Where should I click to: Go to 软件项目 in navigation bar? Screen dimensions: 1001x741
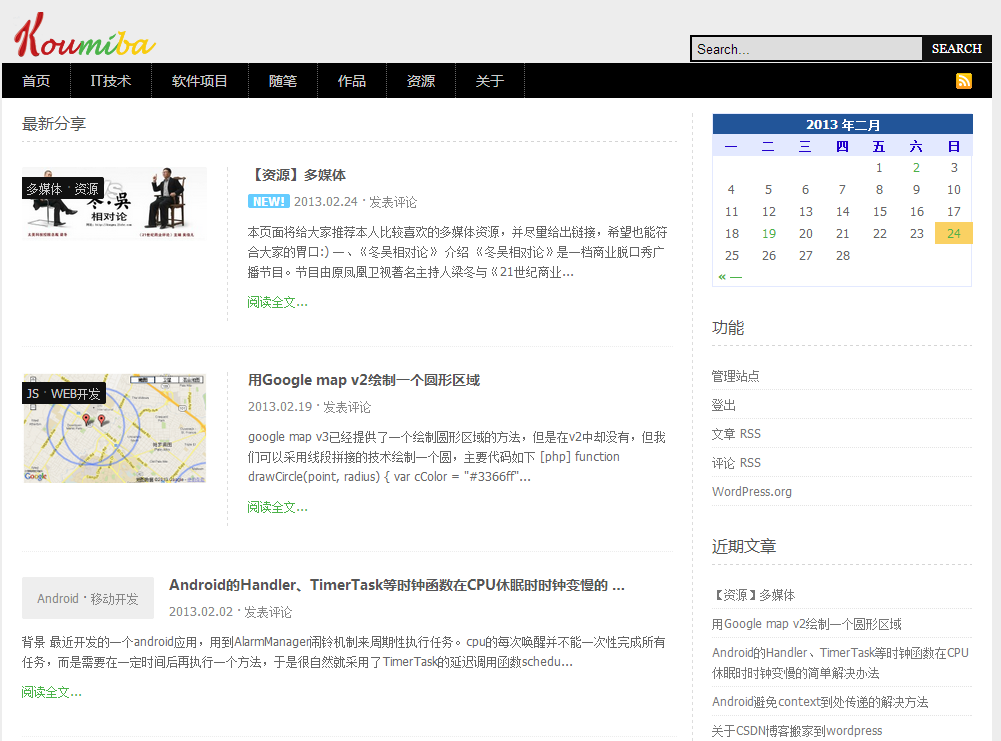pyautogui.click(x=200, y=81)
